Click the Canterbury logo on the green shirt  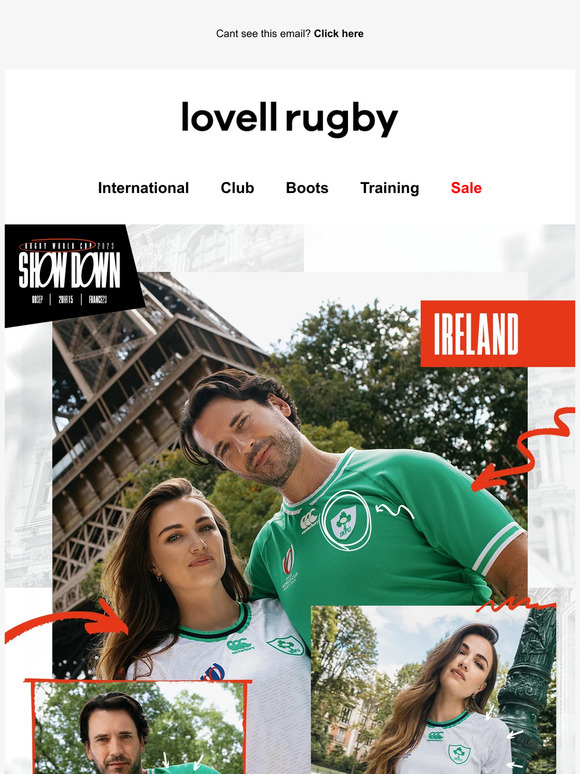(x=309, y=521)
